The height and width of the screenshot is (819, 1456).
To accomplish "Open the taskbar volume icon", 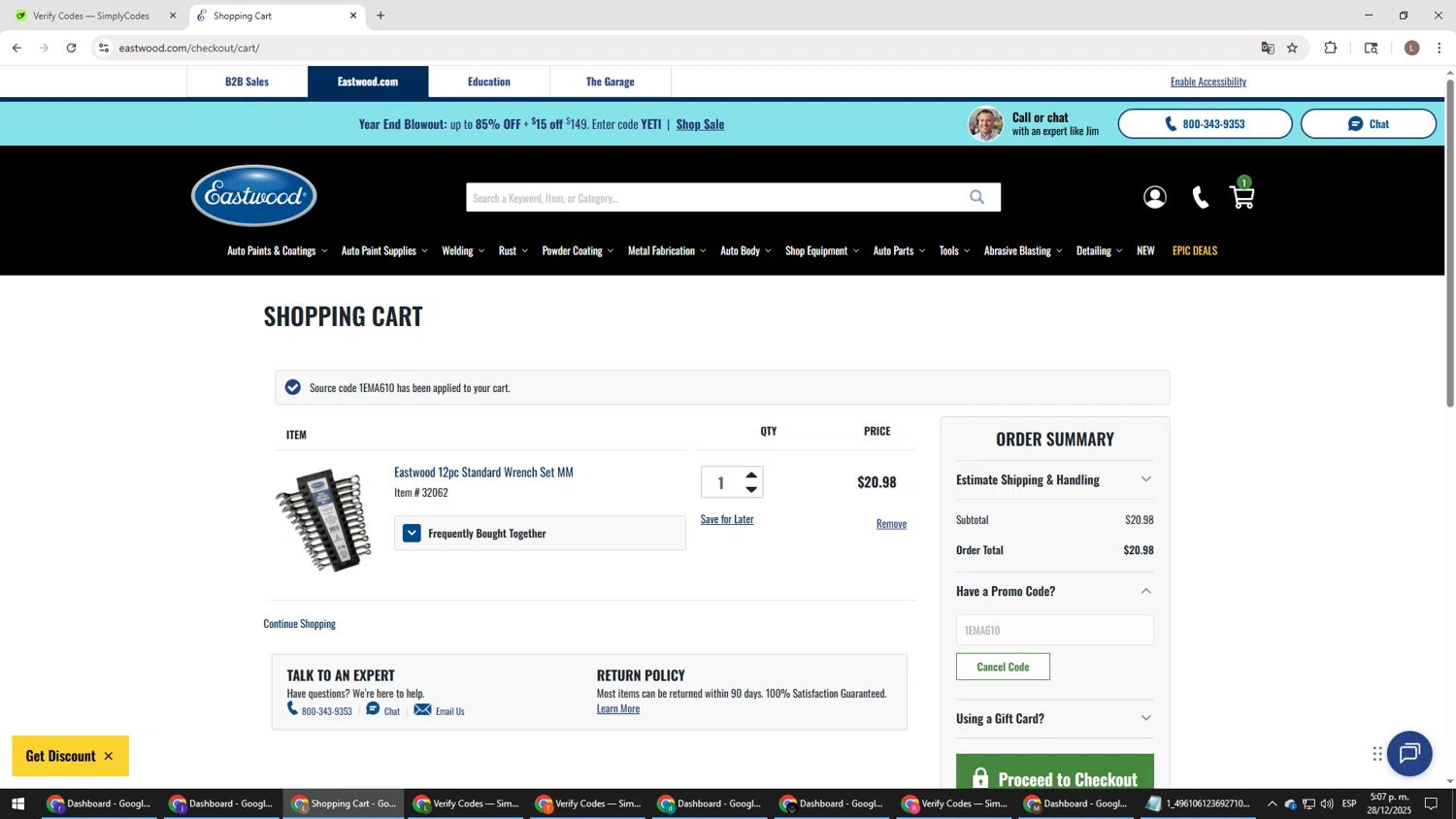I will [1327, 803].
